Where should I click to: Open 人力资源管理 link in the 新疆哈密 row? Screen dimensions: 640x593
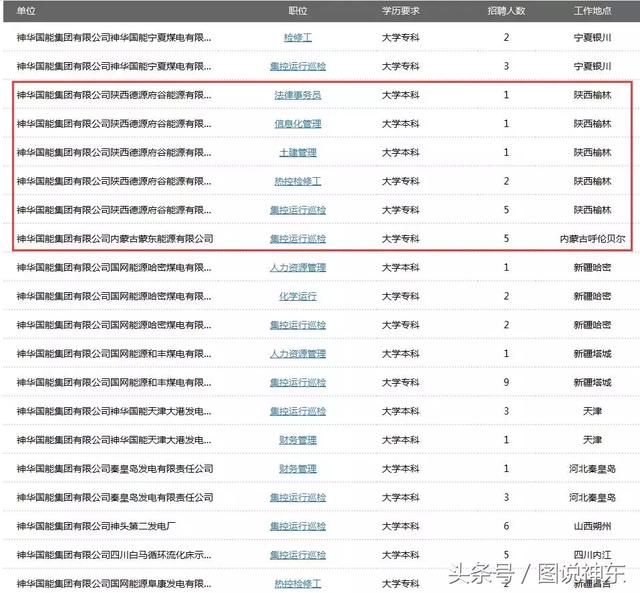click(x=298, y=268)
